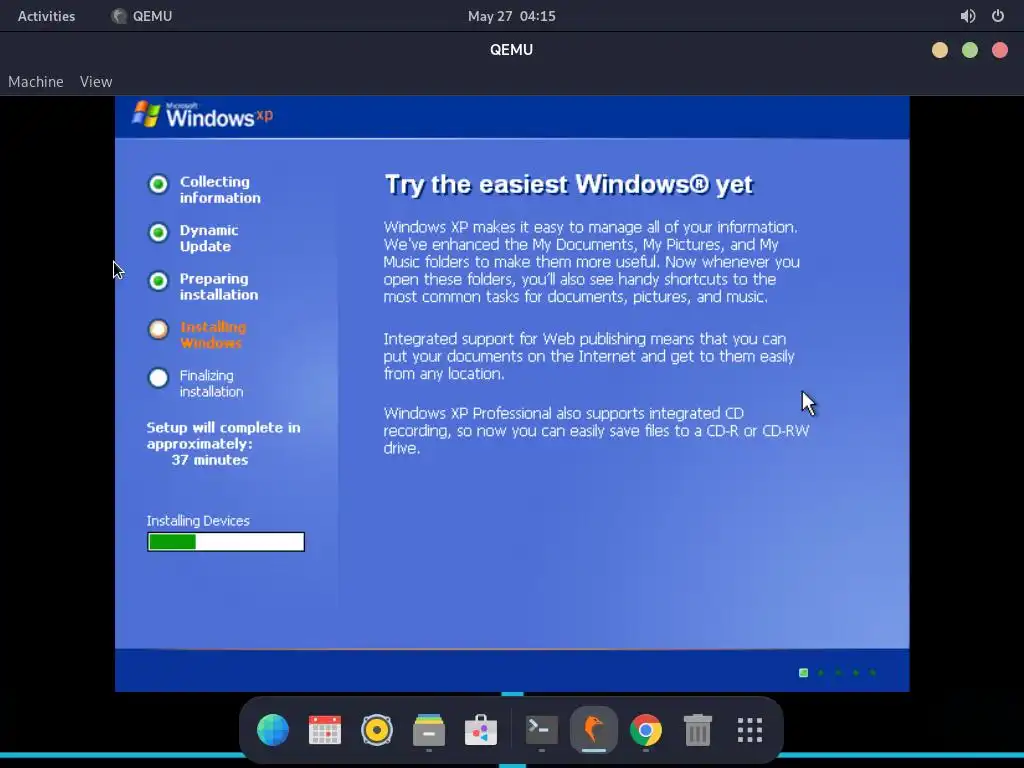Image resolution: width=1024 pixels, height=768 pixels.
Task: Click the Collecting information step indicator
Action: [158, 185]
